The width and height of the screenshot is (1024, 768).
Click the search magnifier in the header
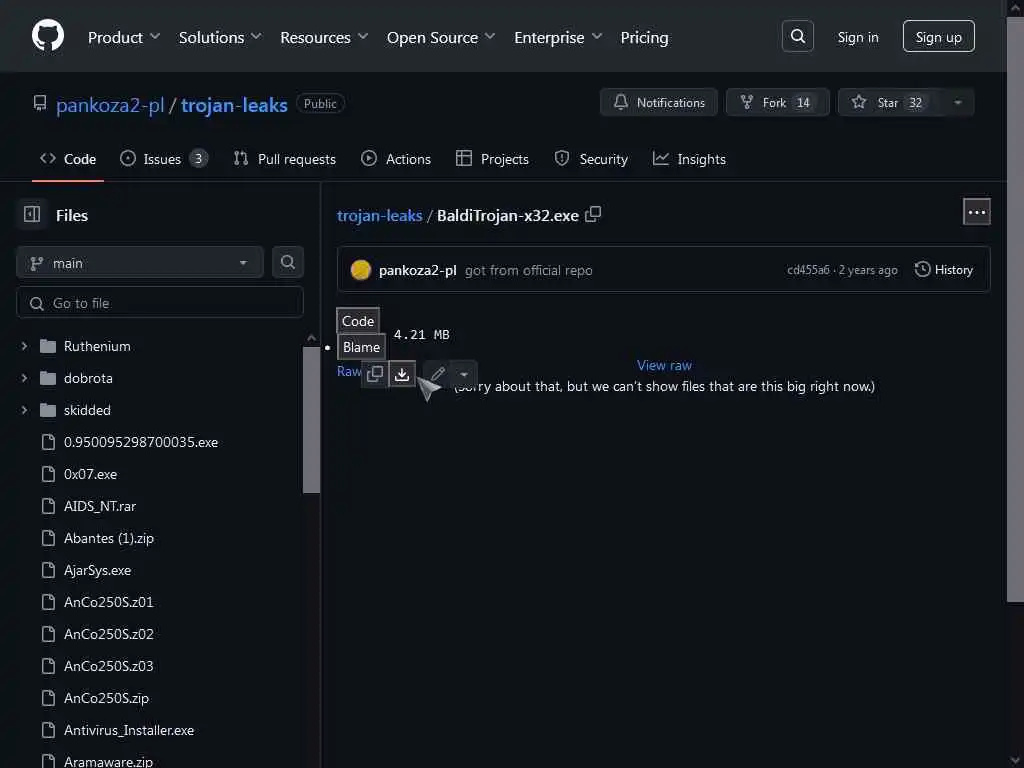click(797, 36)
